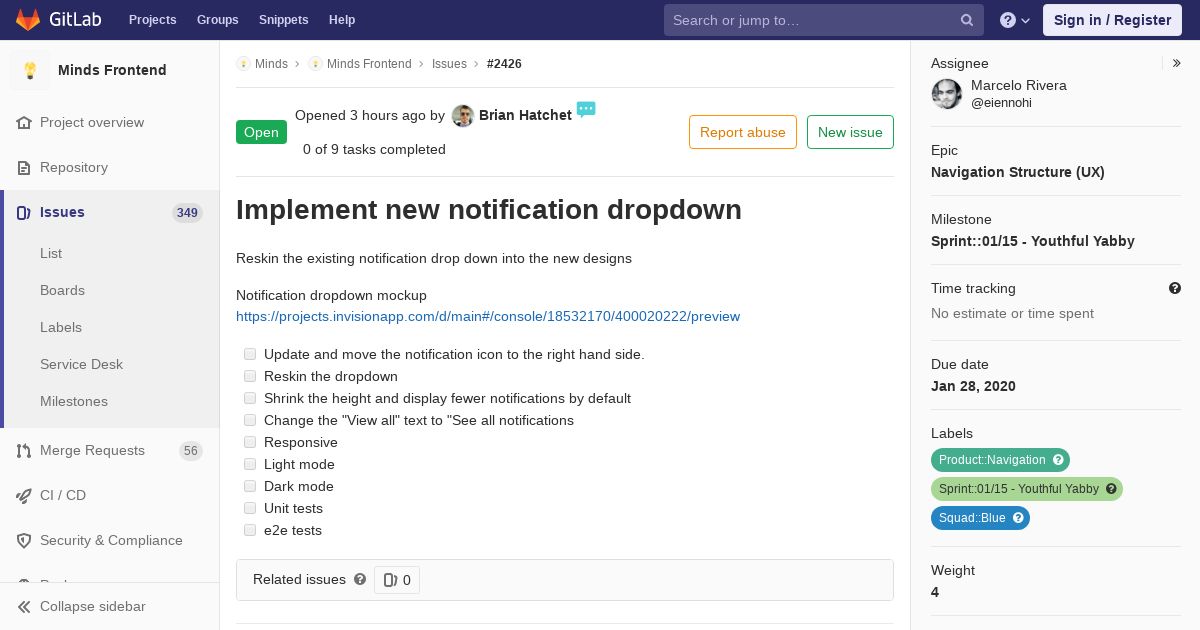
Task: Click Brian Hatchet's avatar image
Action: [x=462, y=116]
